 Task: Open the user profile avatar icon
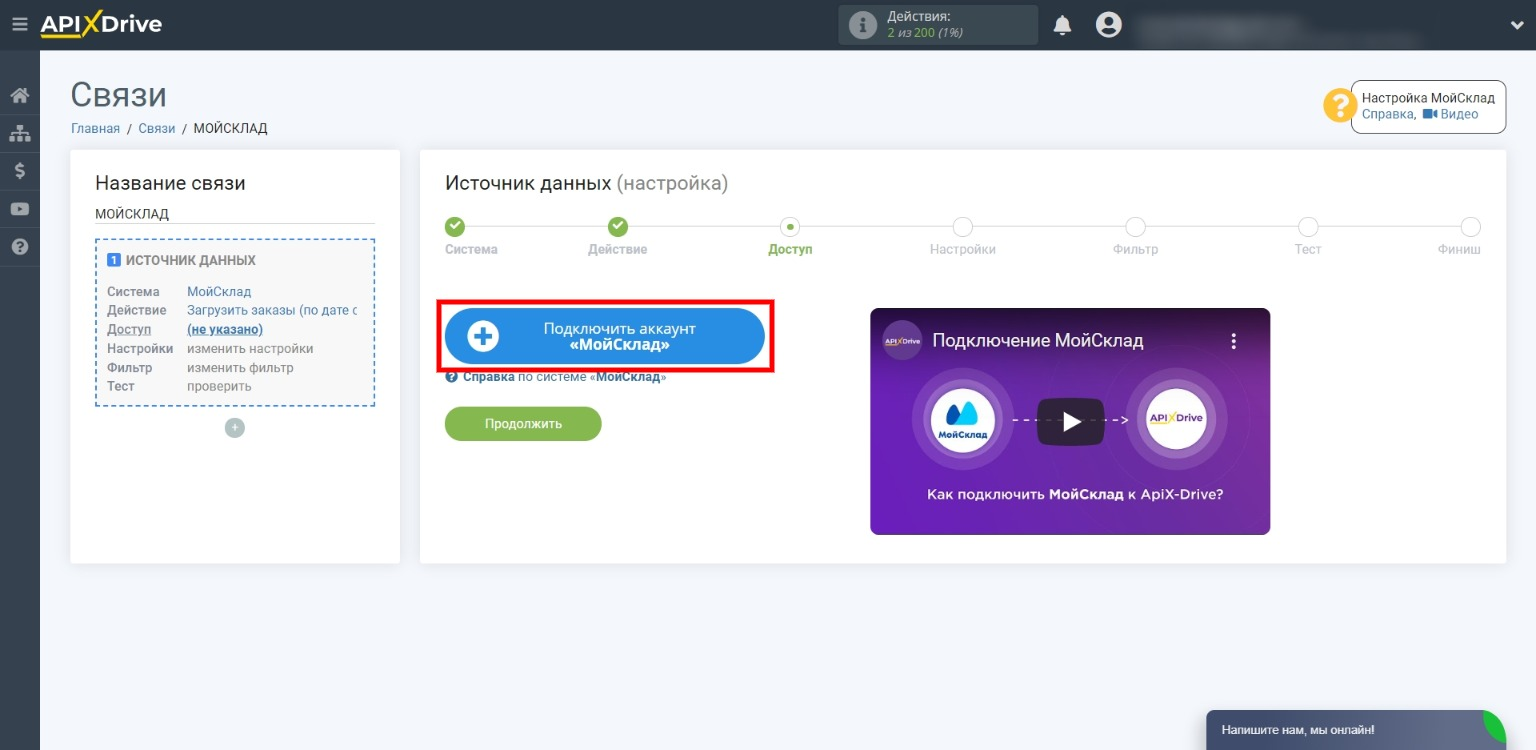click(x=1108, y=25)
